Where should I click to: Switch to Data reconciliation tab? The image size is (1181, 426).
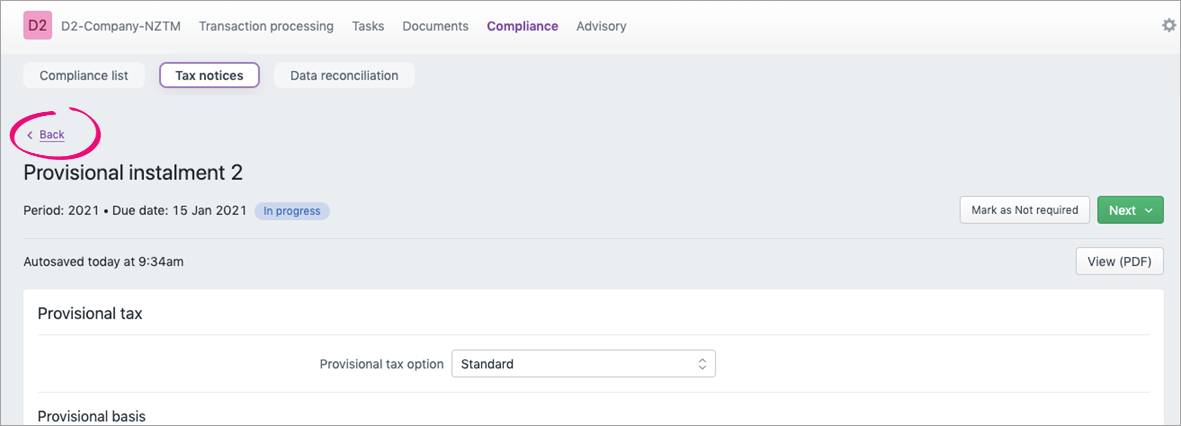click(x=344, y=75)
